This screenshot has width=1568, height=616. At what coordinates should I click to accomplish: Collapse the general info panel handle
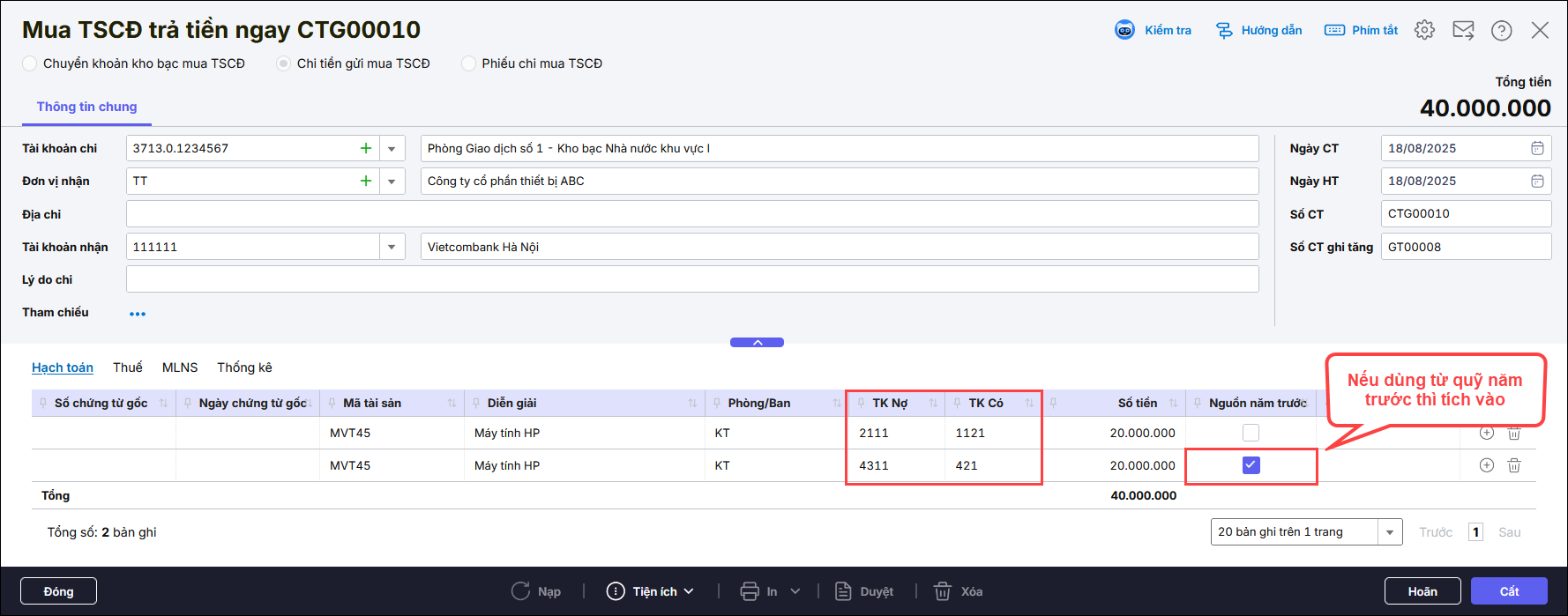click(x=757, y=343)
